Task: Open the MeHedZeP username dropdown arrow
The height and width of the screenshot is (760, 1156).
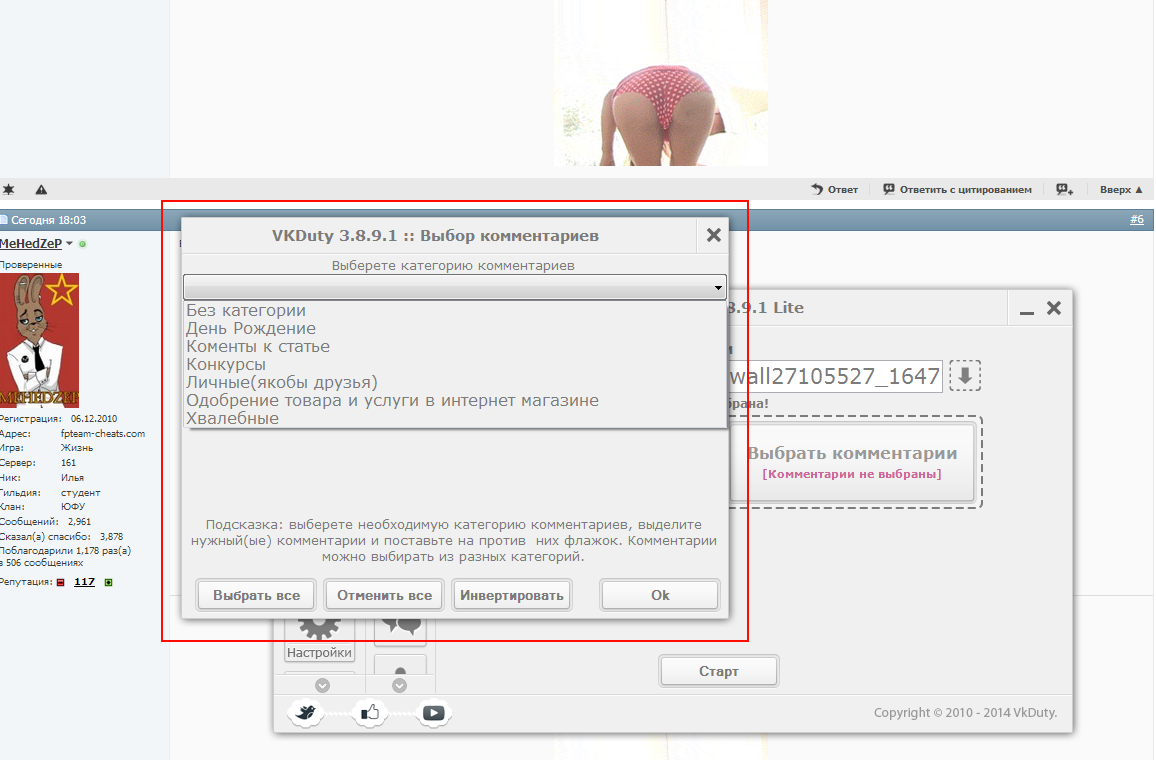Action: click(69, 243)
